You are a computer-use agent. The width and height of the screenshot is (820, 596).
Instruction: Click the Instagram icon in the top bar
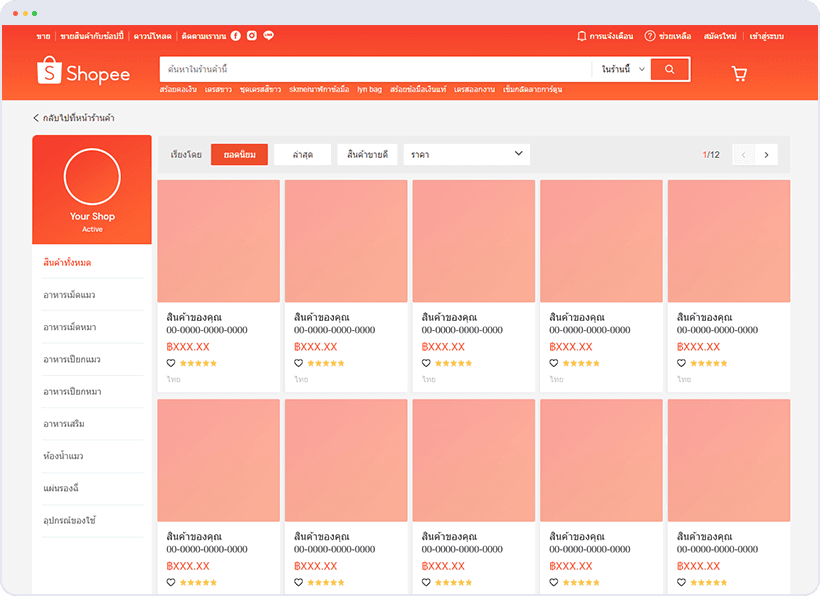tap(251, 34)
